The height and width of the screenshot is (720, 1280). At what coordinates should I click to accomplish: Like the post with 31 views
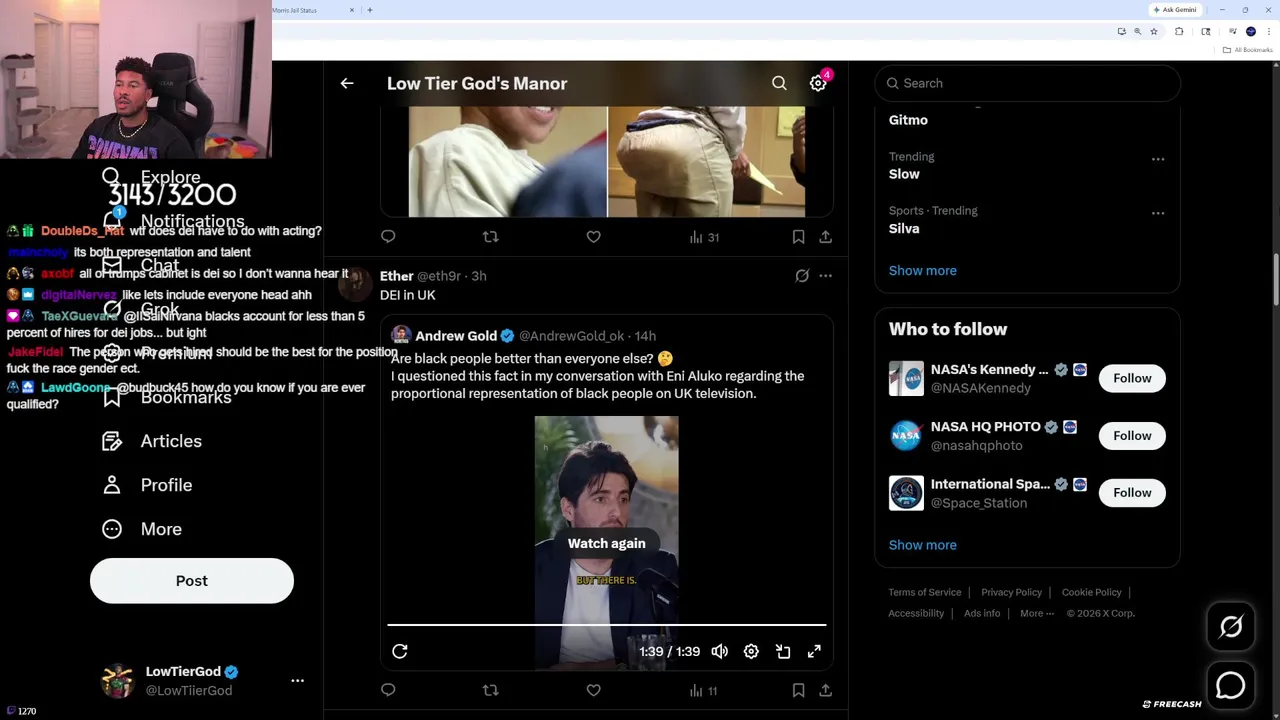(x=593, y=237)
